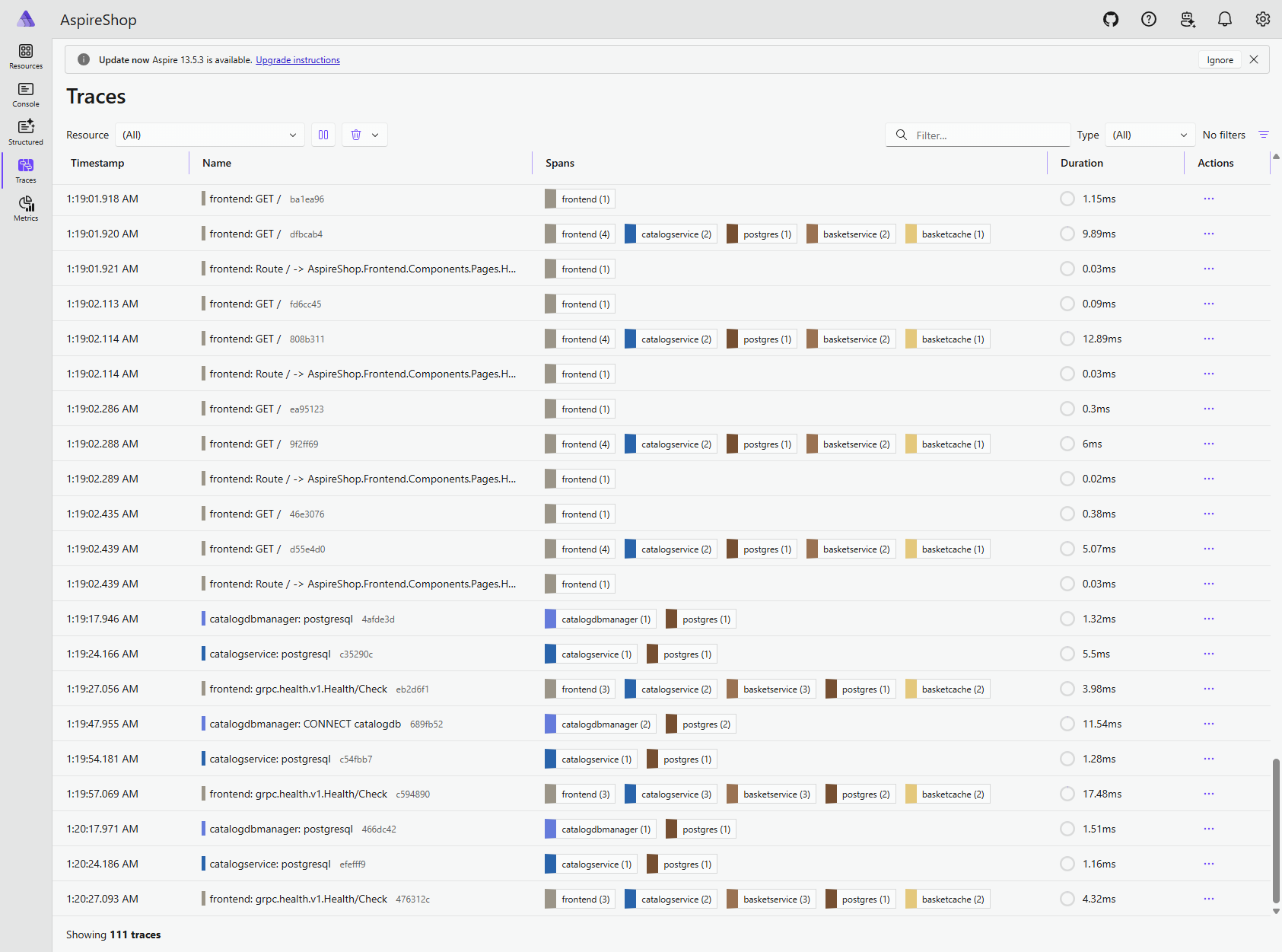This screenshot has height=952, width=1282.
Task: Click the pause incoming traces button
Action: (x=323, y=135)
